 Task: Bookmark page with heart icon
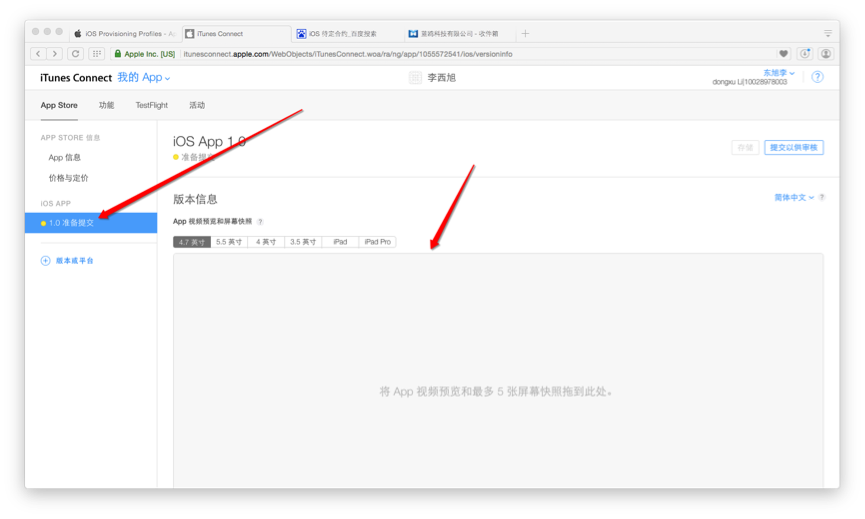(783, 53)
